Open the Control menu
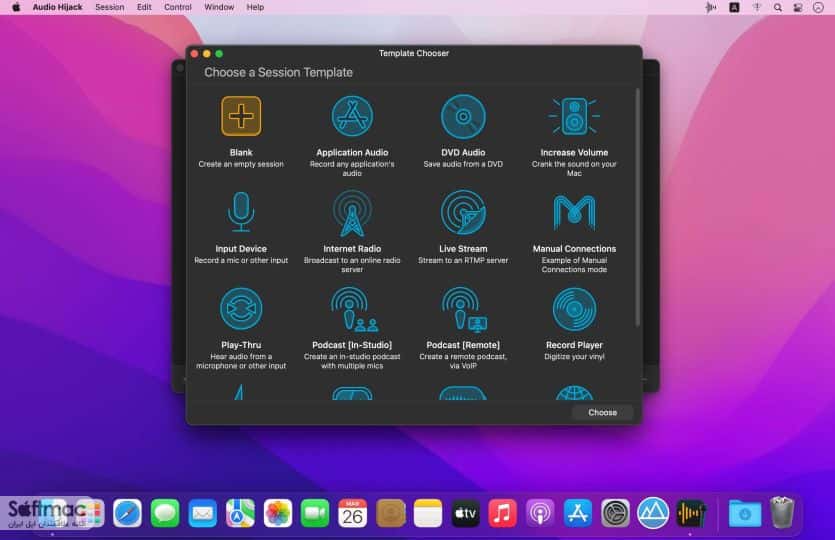This screenshot has height=540, width=835. pos(178,7)
